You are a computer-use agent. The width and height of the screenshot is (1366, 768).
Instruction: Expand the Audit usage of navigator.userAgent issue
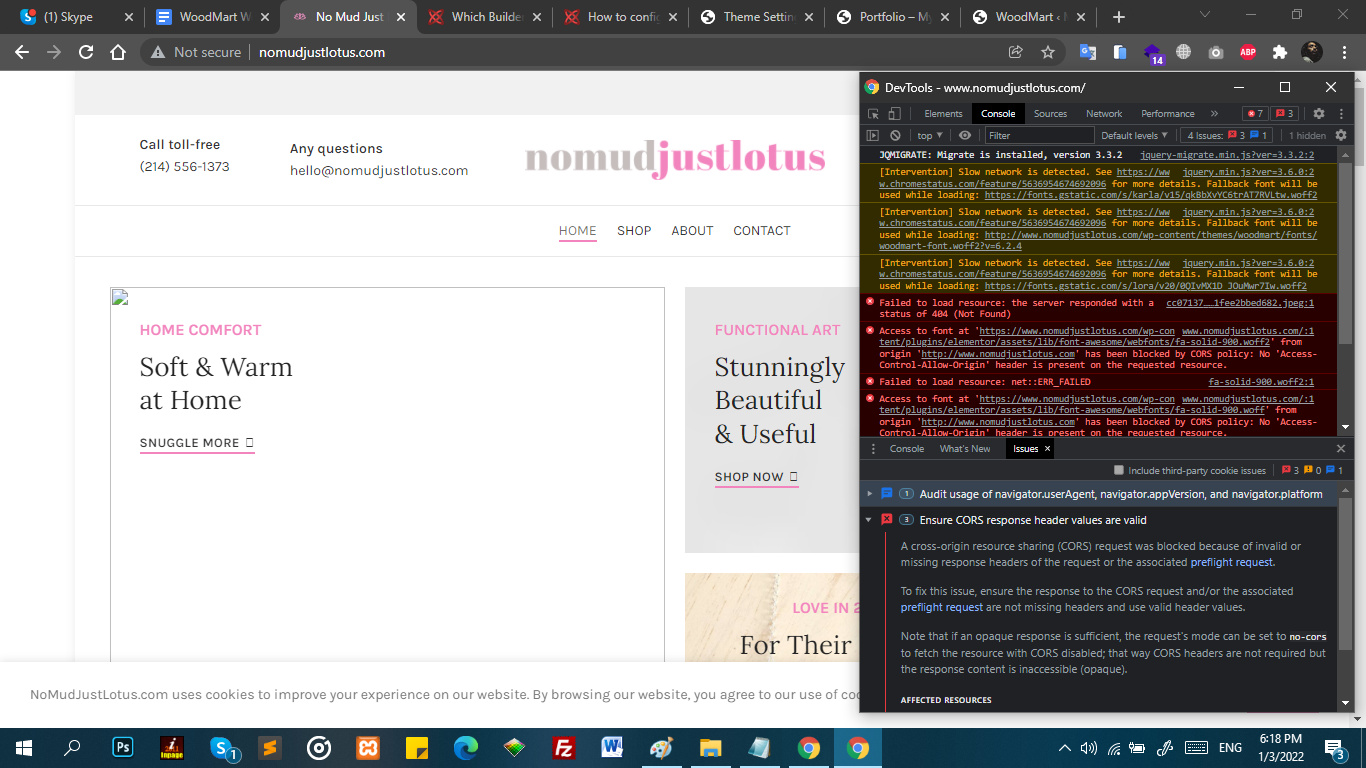pyautogui.click(x=870, y=494)
